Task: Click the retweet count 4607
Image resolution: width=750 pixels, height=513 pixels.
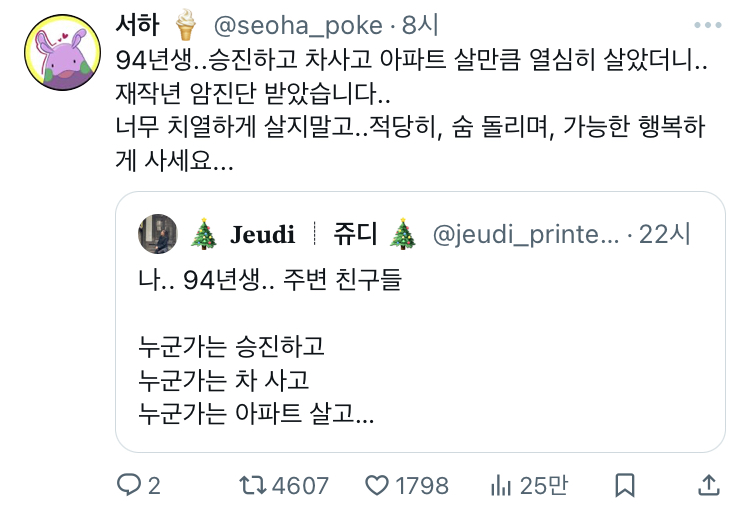Action: [300, 485]
